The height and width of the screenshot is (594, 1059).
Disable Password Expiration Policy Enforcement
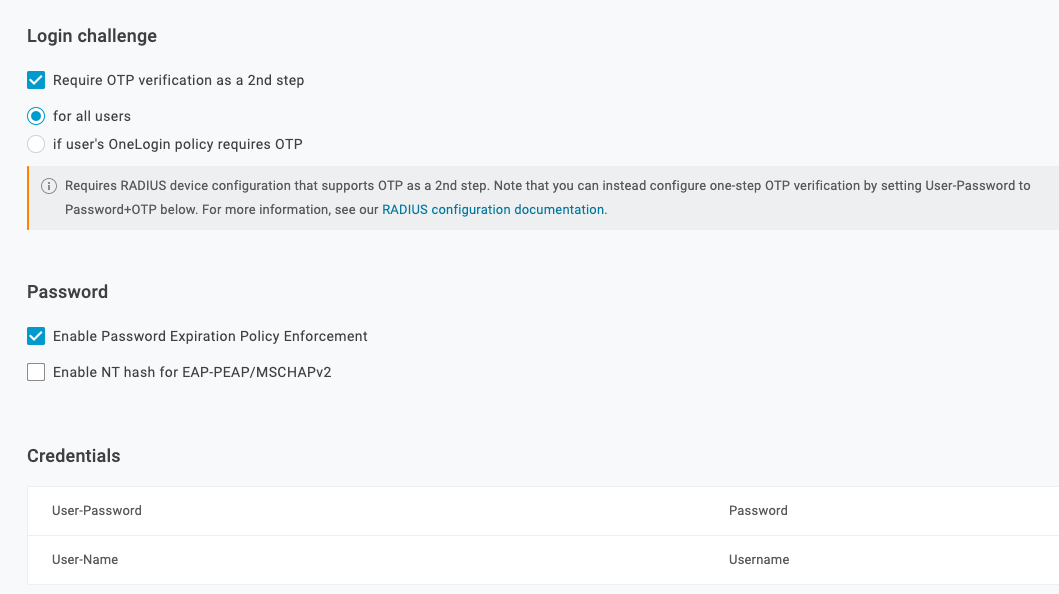tap(36, 336)
